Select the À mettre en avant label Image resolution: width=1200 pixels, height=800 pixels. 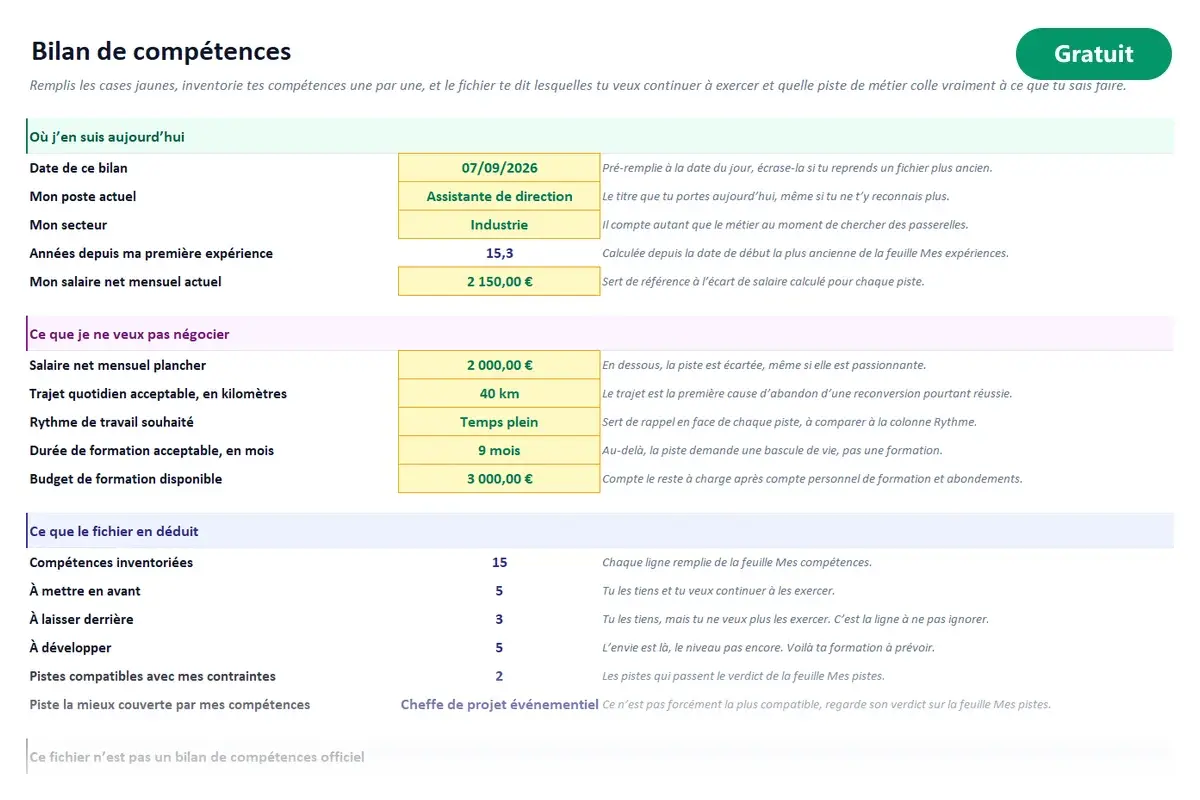coord(85,591)
